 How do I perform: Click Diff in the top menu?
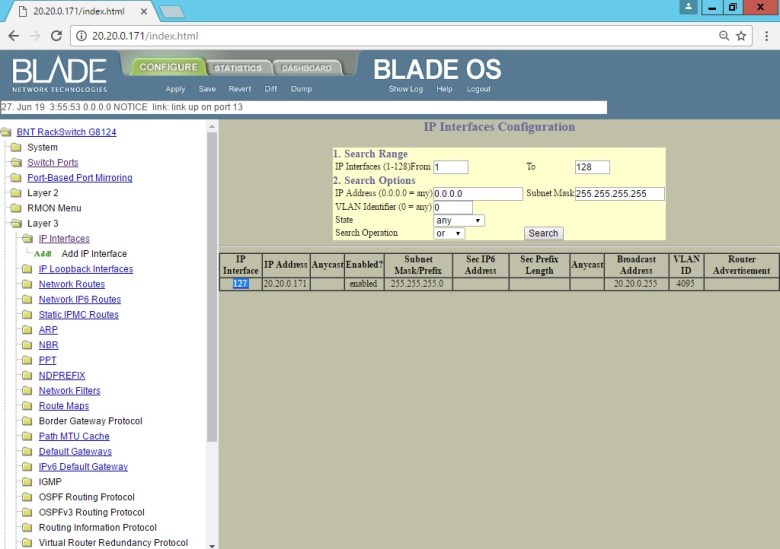click(x=271, y=89)
